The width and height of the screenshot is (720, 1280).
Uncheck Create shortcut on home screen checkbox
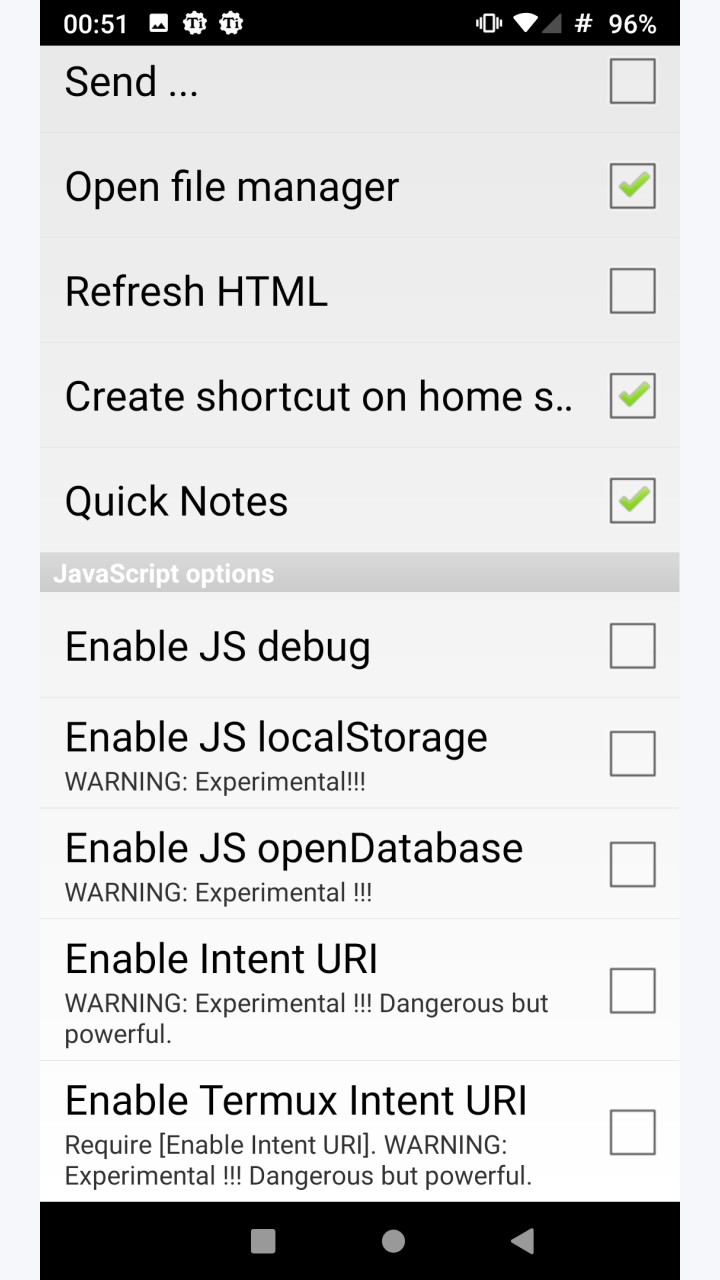point(633,396)
